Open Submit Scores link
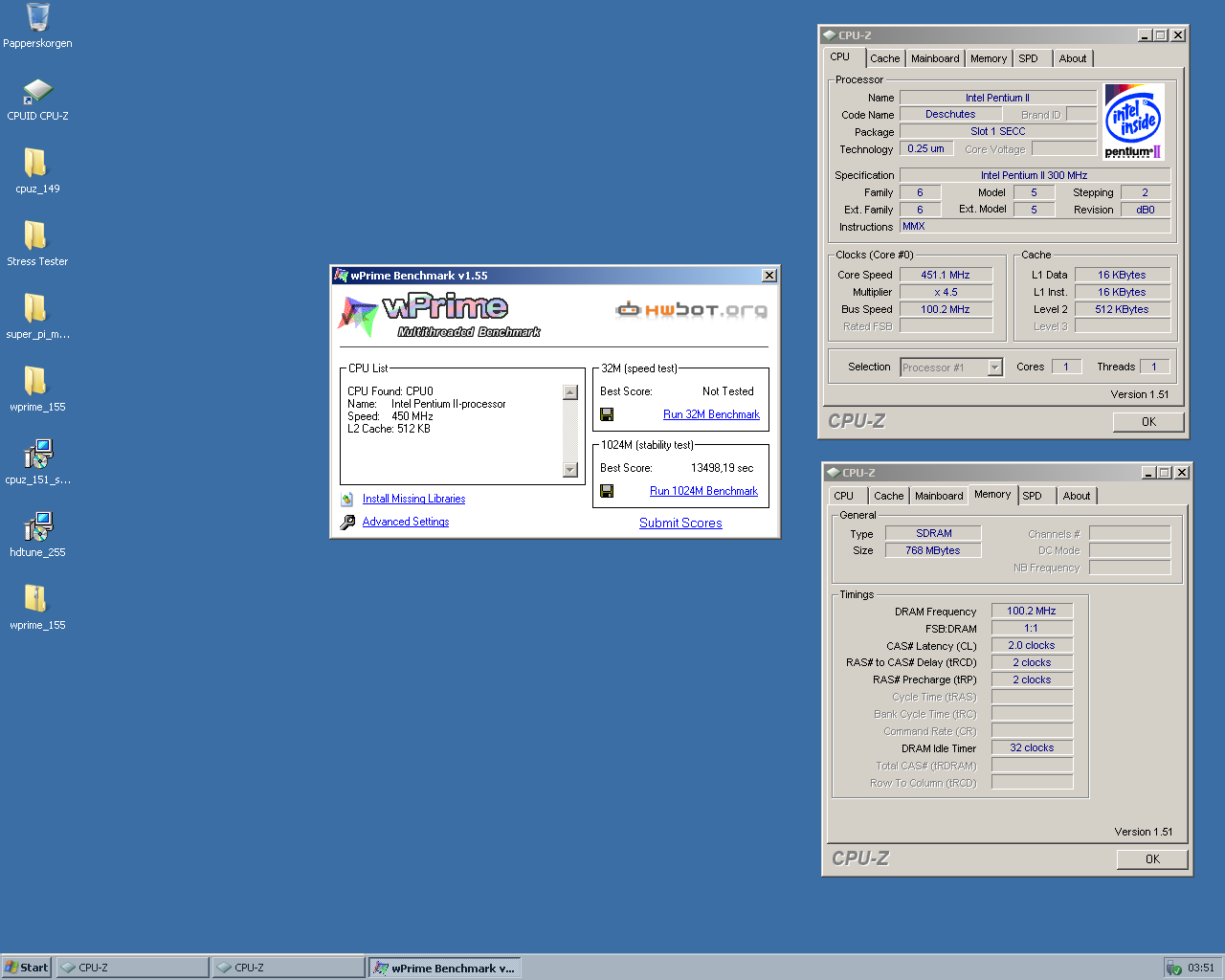 [680, 523]
